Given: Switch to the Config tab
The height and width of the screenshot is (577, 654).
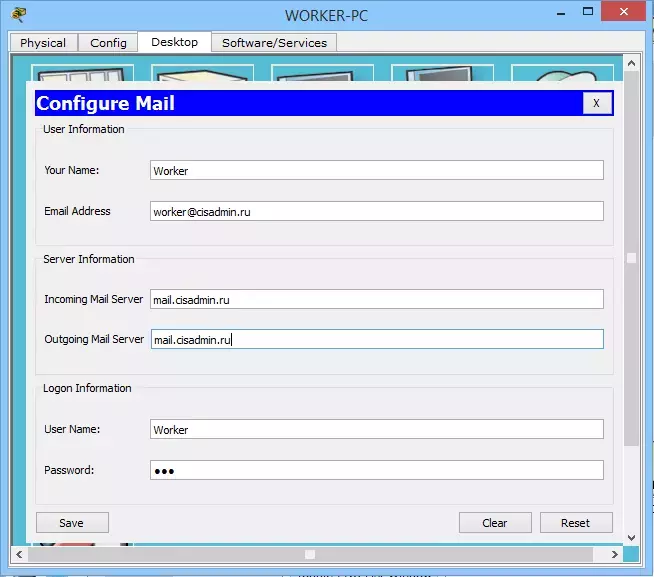Looking at the screenshot, I should tap(108, 43).
